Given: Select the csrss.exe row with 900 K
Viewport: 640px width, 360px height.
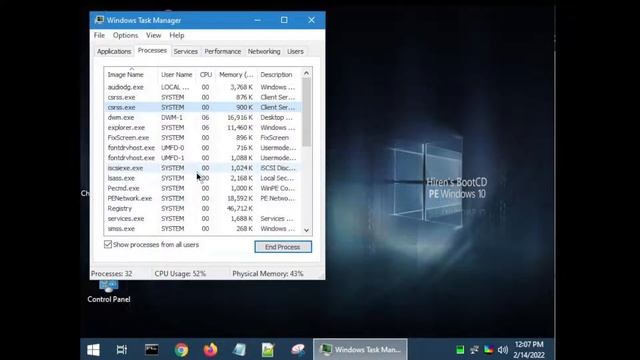Looking at the screenshot, I should pos(203,107).
